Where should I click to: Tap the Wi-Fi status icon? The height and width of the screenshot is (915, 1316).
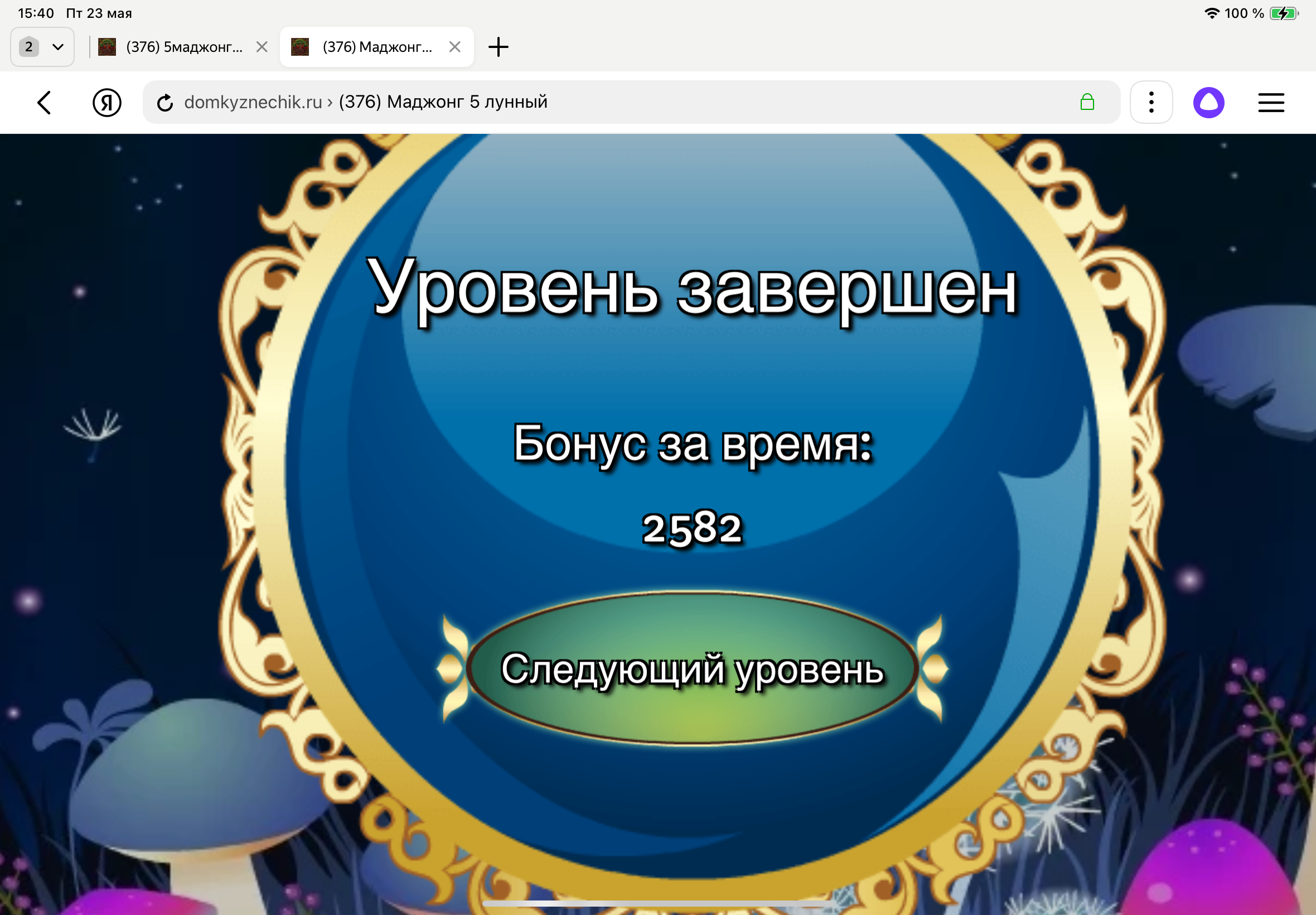[1211, 13]
